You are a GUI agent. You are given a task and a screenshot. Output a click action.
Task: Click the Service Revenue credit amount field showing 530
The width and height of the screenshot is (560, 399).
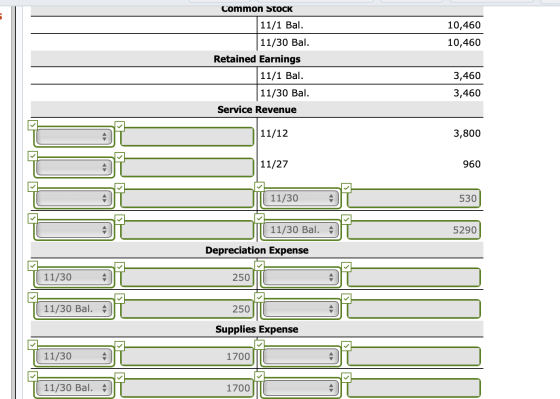414,198
